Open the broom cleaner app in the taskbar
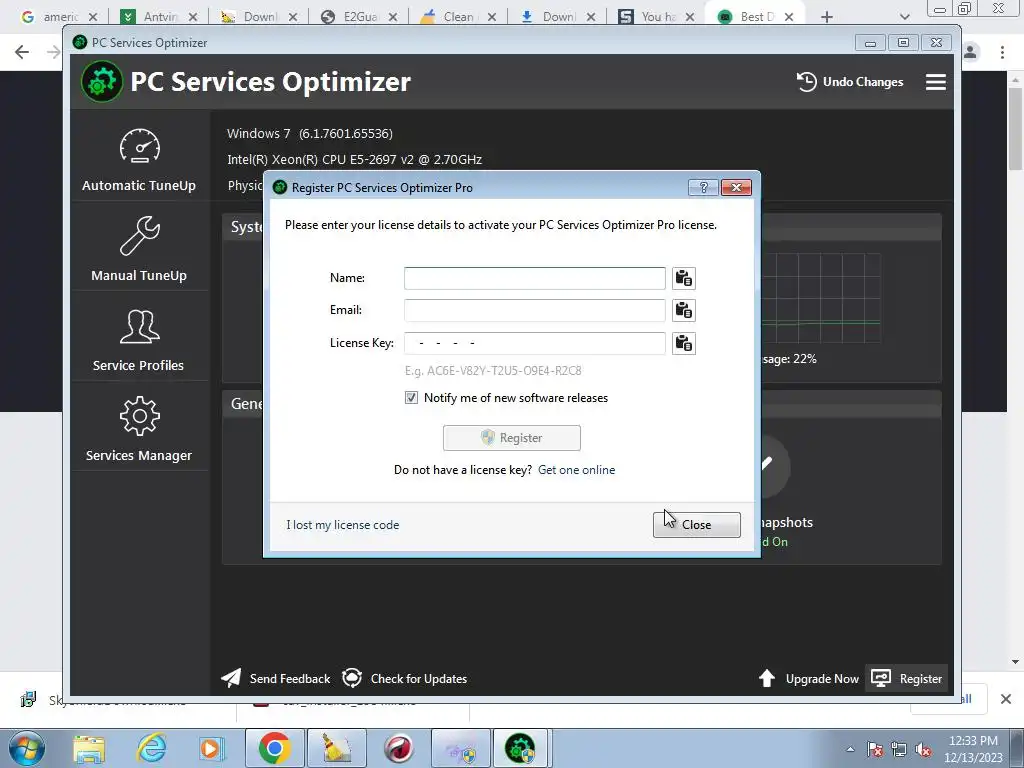Image resolution: width=1024 pixels, height=768 pixels. tap(337, 748)
